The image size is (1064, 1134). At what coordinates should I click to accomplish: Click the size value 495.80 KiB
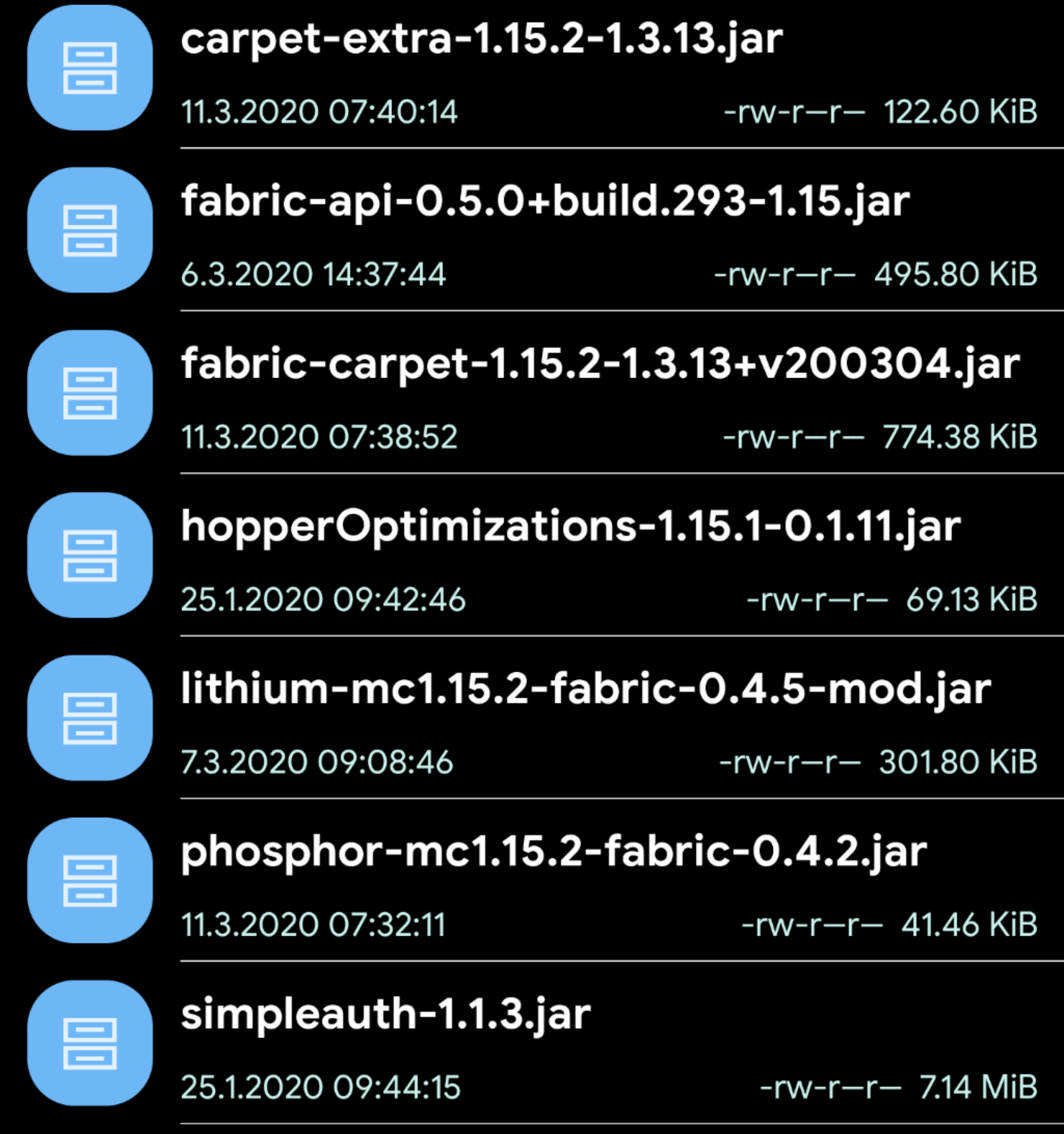click(956, 275)
